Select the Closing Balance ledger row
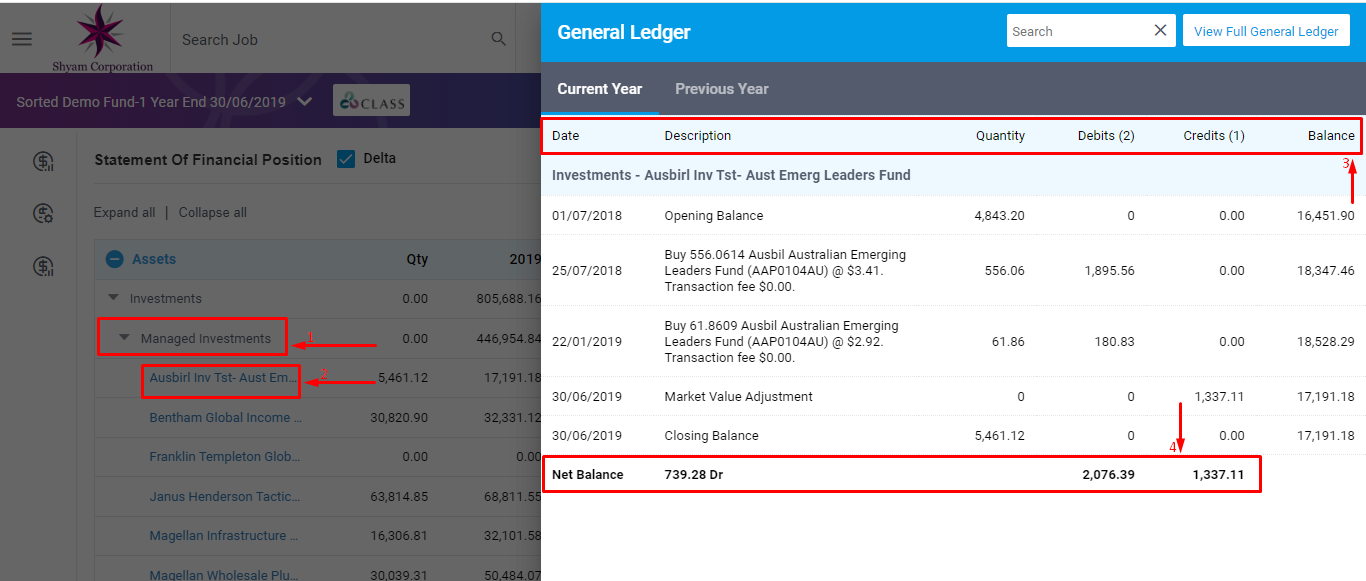This screenshot has height=581, width=1366. (953, 435)
